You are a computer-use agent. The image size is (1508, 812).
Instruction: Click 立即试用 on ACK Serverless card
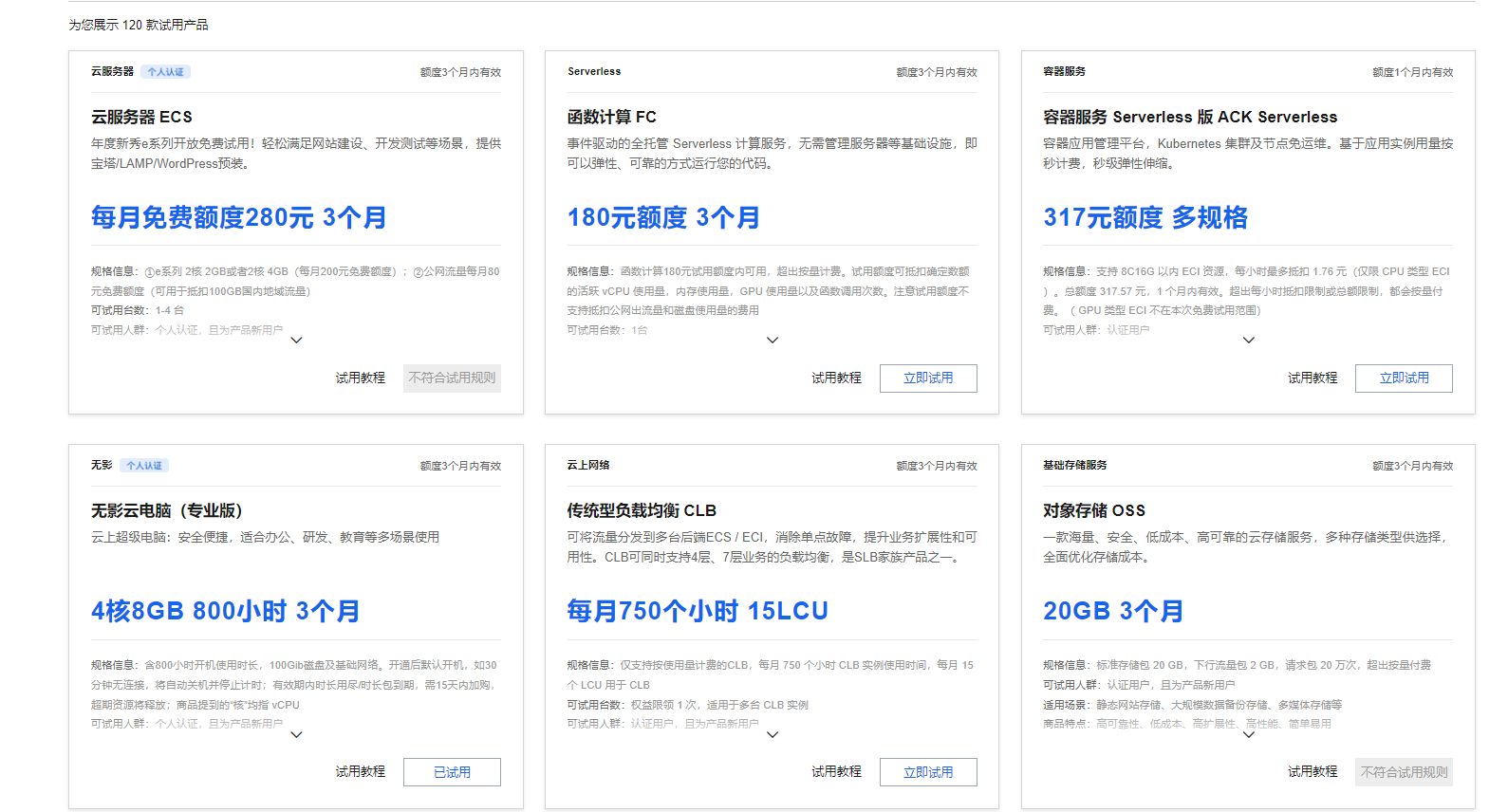click(1404, 378)
